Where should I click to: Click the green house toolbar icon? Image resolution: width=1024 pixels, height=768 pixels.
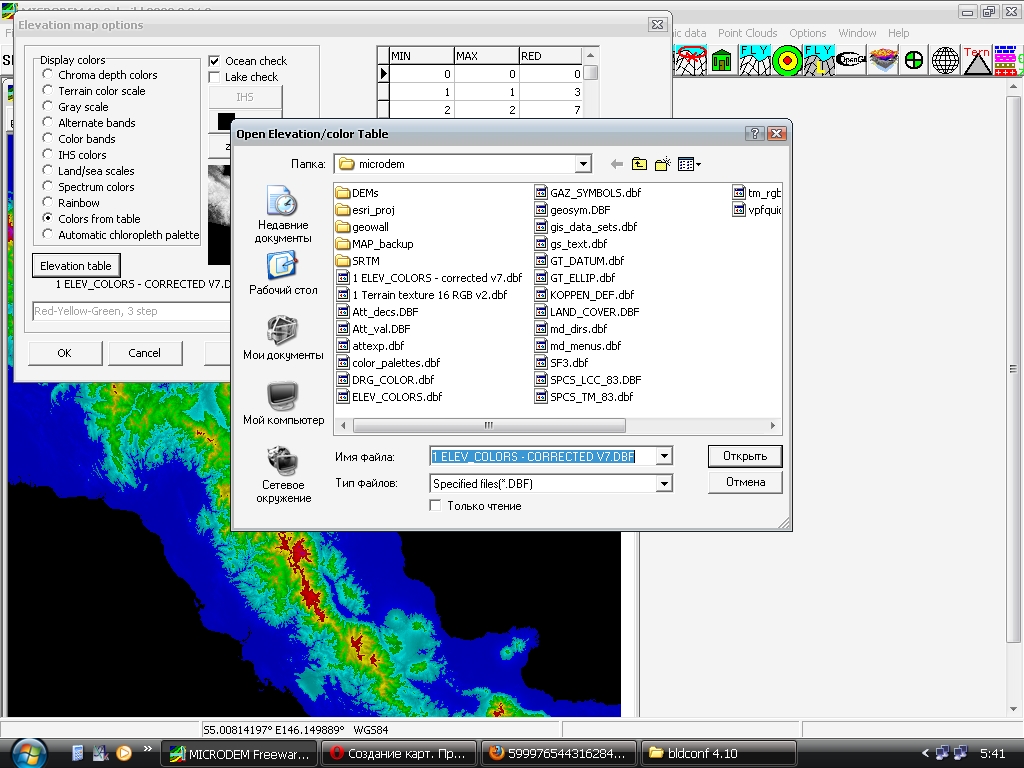[x=721, y=60]
